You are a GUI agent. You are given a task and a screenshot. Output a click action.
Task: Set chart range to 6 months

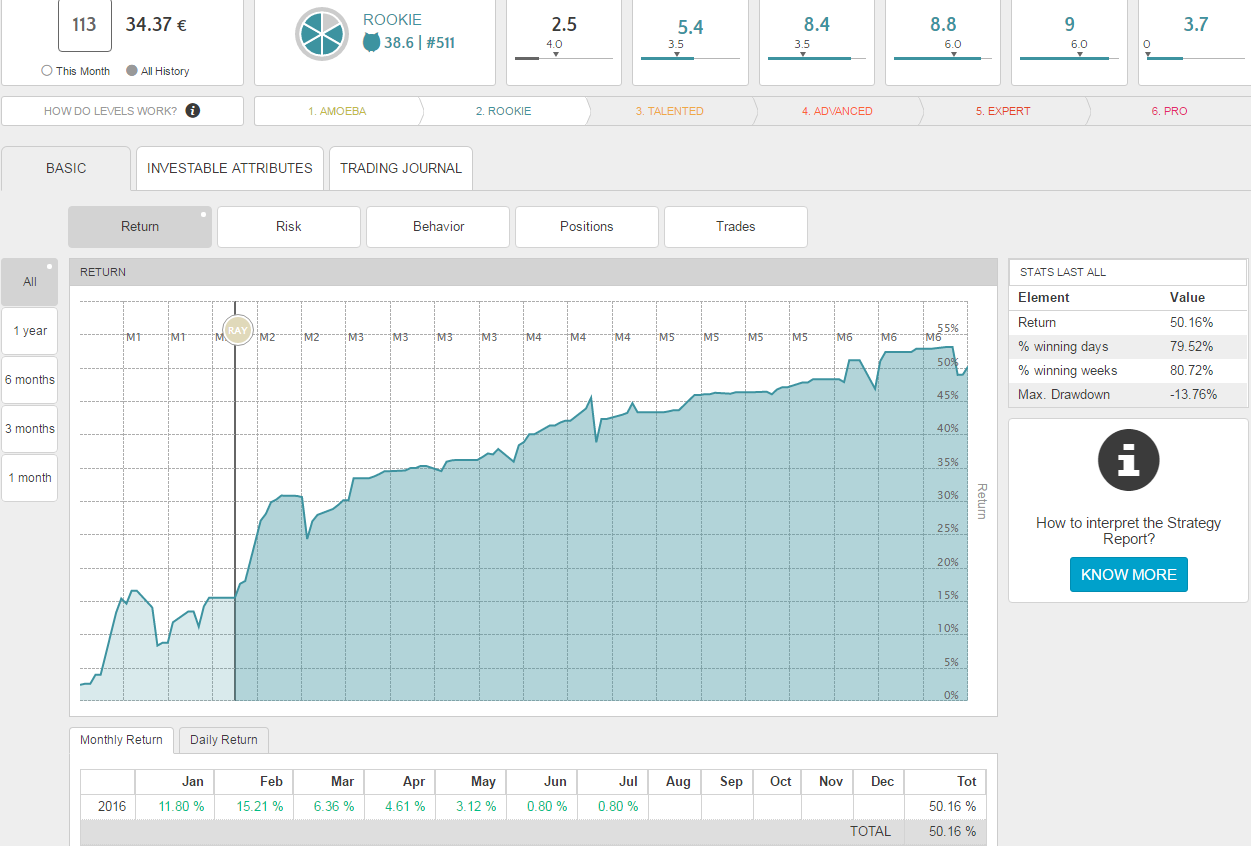(30, 380)
